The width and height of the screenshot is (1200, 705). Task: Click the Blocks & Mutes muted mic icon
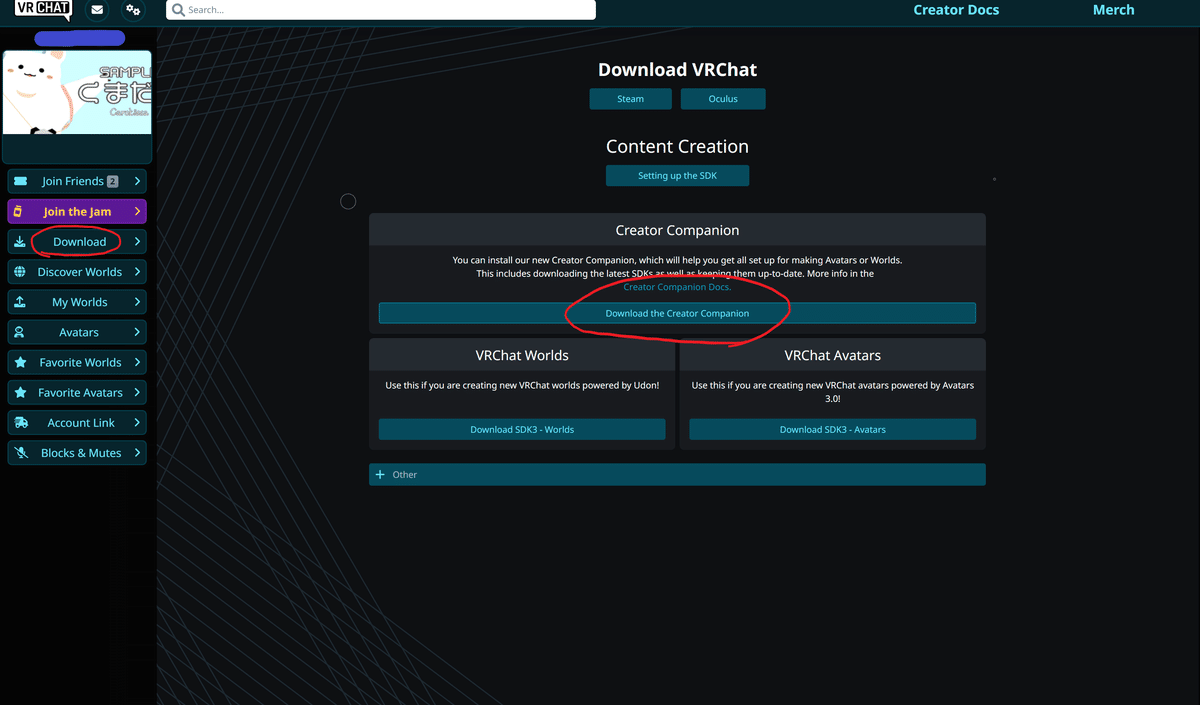[20, 452]
